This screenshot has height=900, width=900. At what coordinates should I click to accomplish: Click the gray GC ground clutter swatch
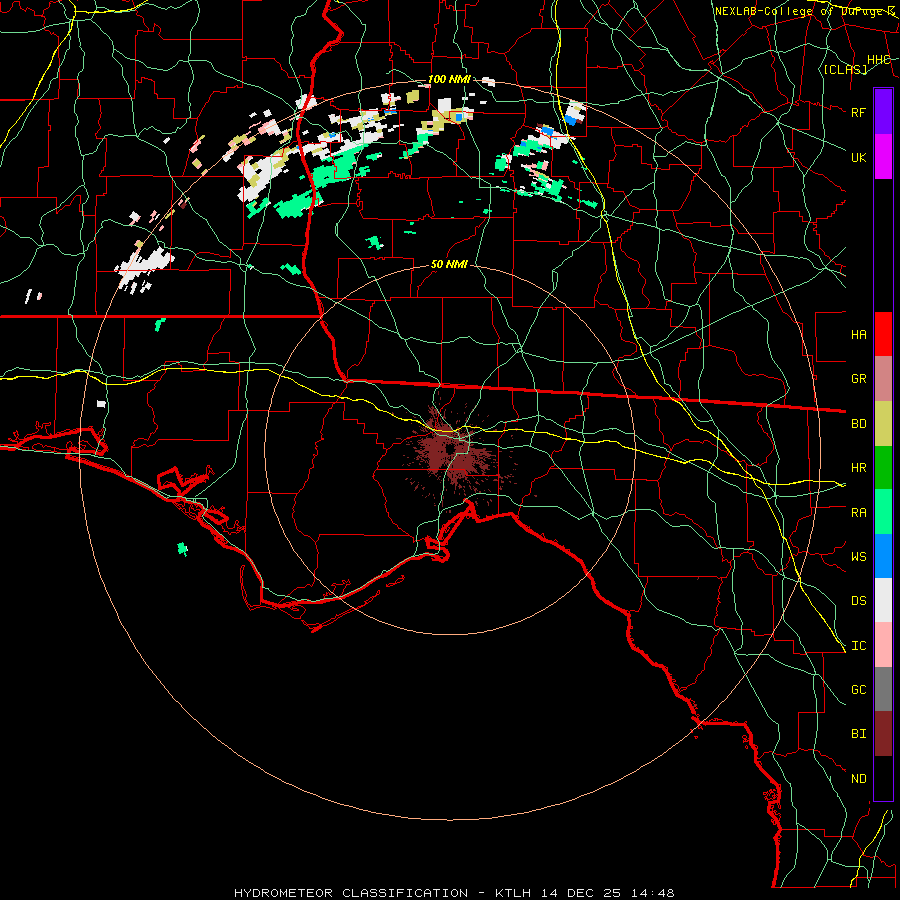(x=883, y=689)
